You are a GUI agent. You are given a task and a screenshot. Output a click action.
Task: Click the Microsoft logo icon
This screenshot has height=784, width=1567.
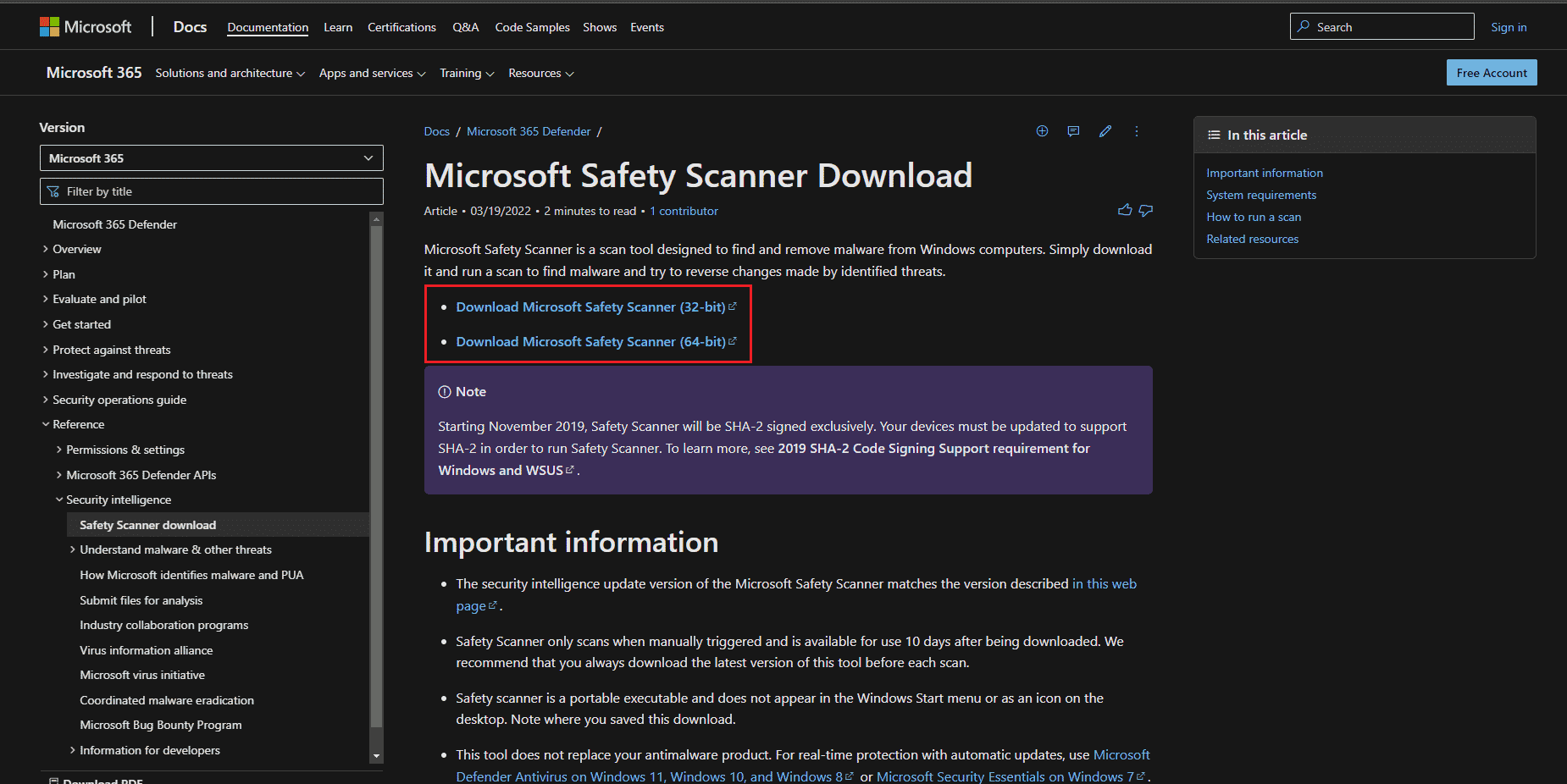pyautogui.click(x=50, y=27)
